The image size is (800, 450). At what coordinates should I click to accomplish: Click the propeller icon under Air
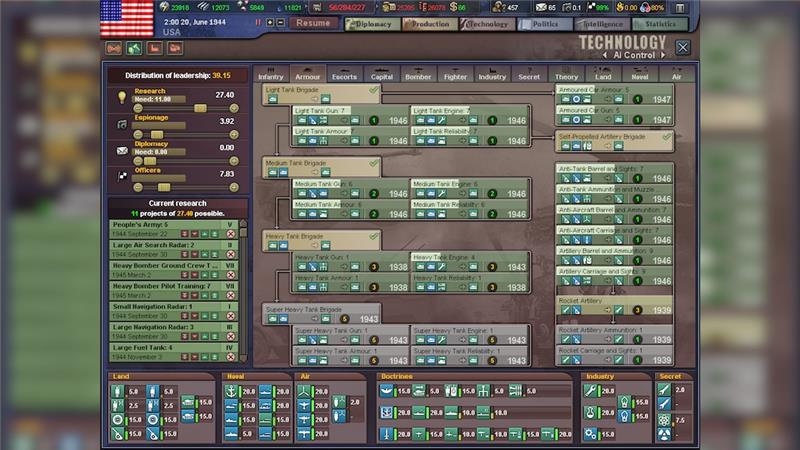(304, 391)
